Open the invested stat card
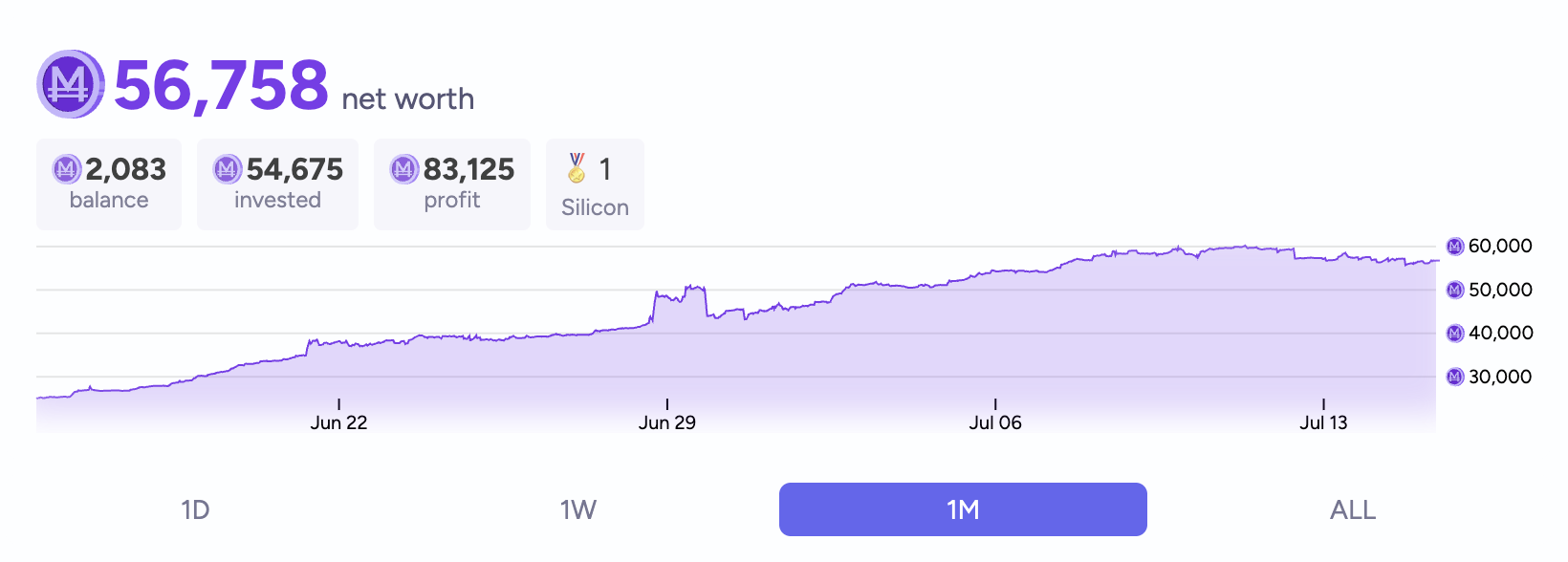Image resolution: width=1568 pixels, height=562 pixels. pos(277,184)
